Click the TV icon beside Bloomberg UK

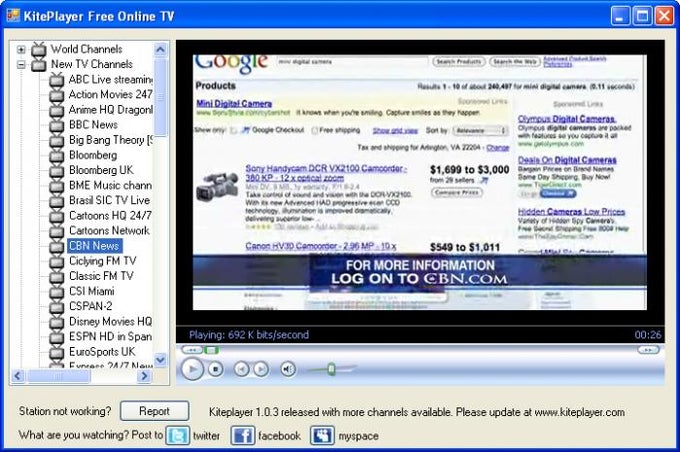pos(56,171)
